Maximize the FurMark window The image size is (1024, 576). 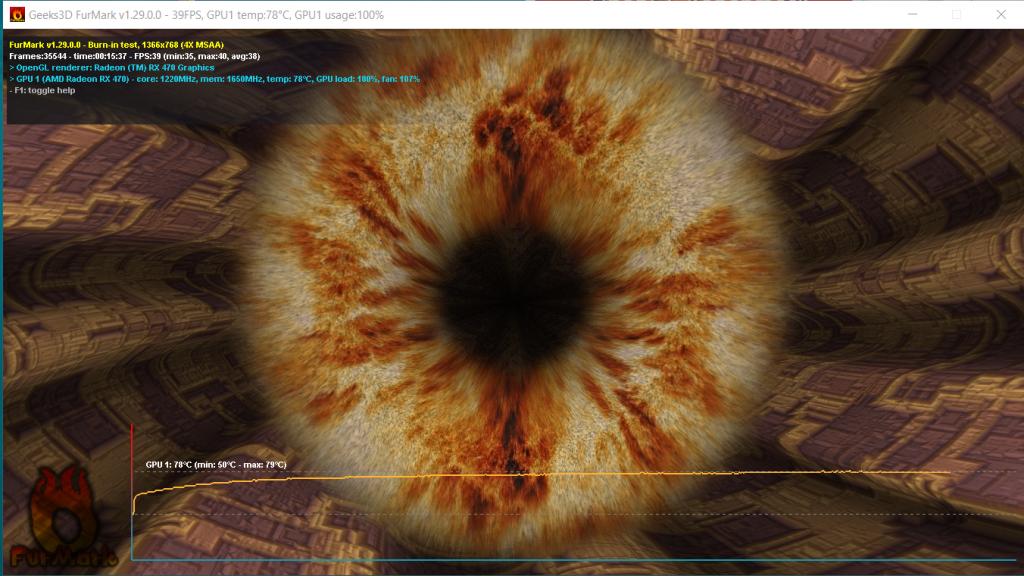point(956,14)
